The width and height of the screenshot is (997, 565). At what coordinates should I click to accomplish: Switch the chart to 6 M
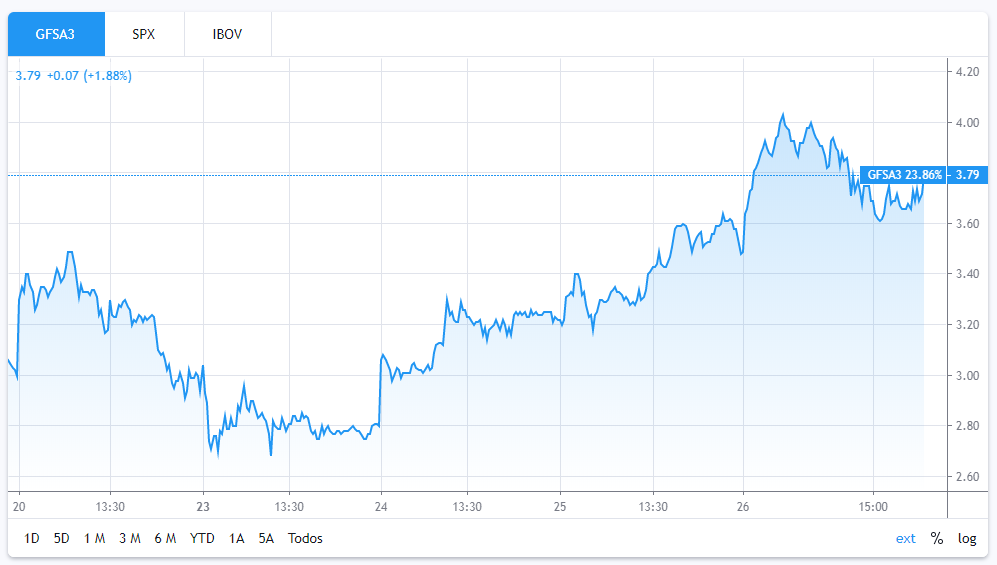[x=165, y=538]
